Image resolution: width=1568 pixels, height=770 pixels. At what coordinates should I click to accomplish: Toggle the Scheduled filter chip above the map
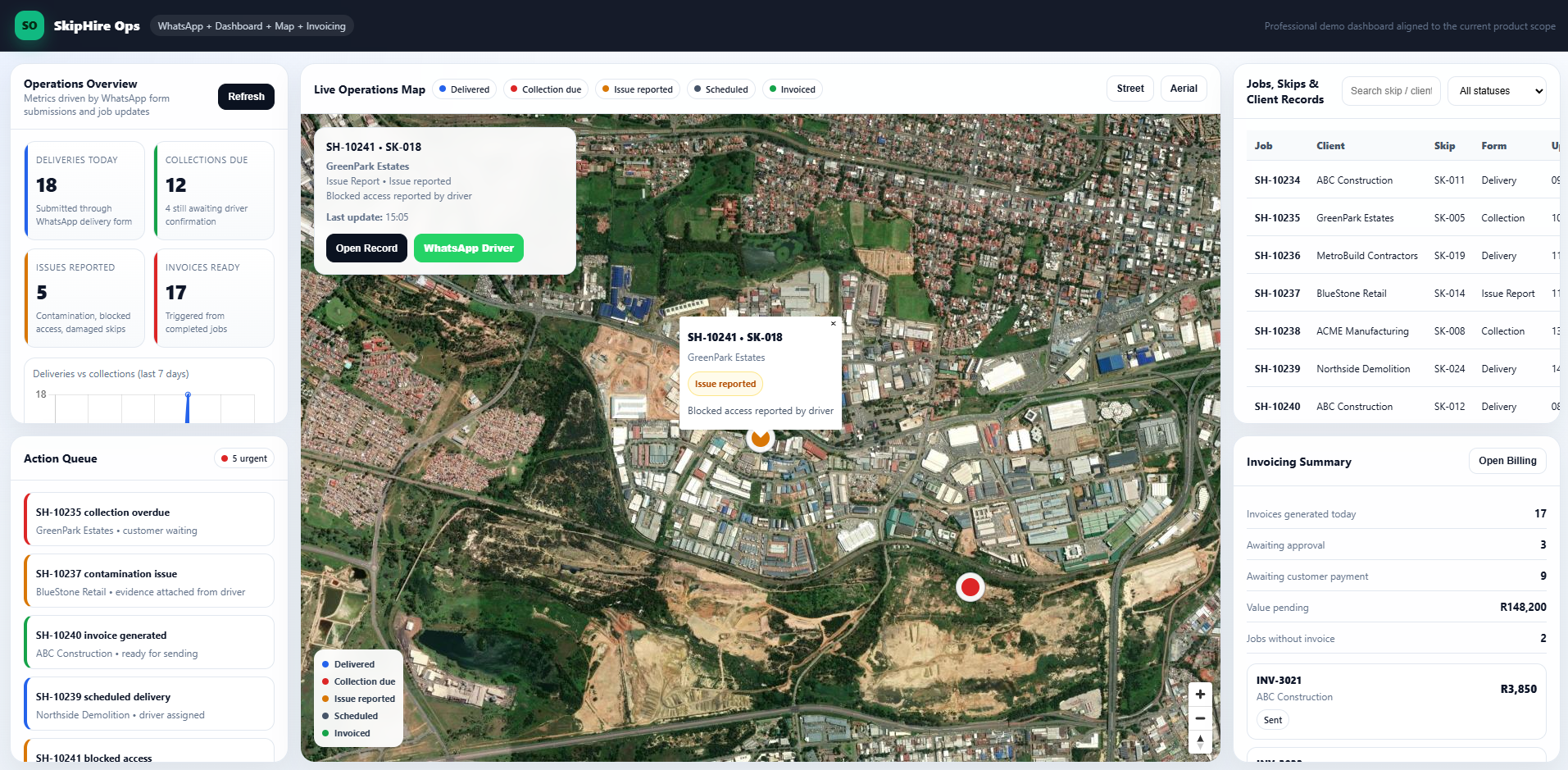720,89
